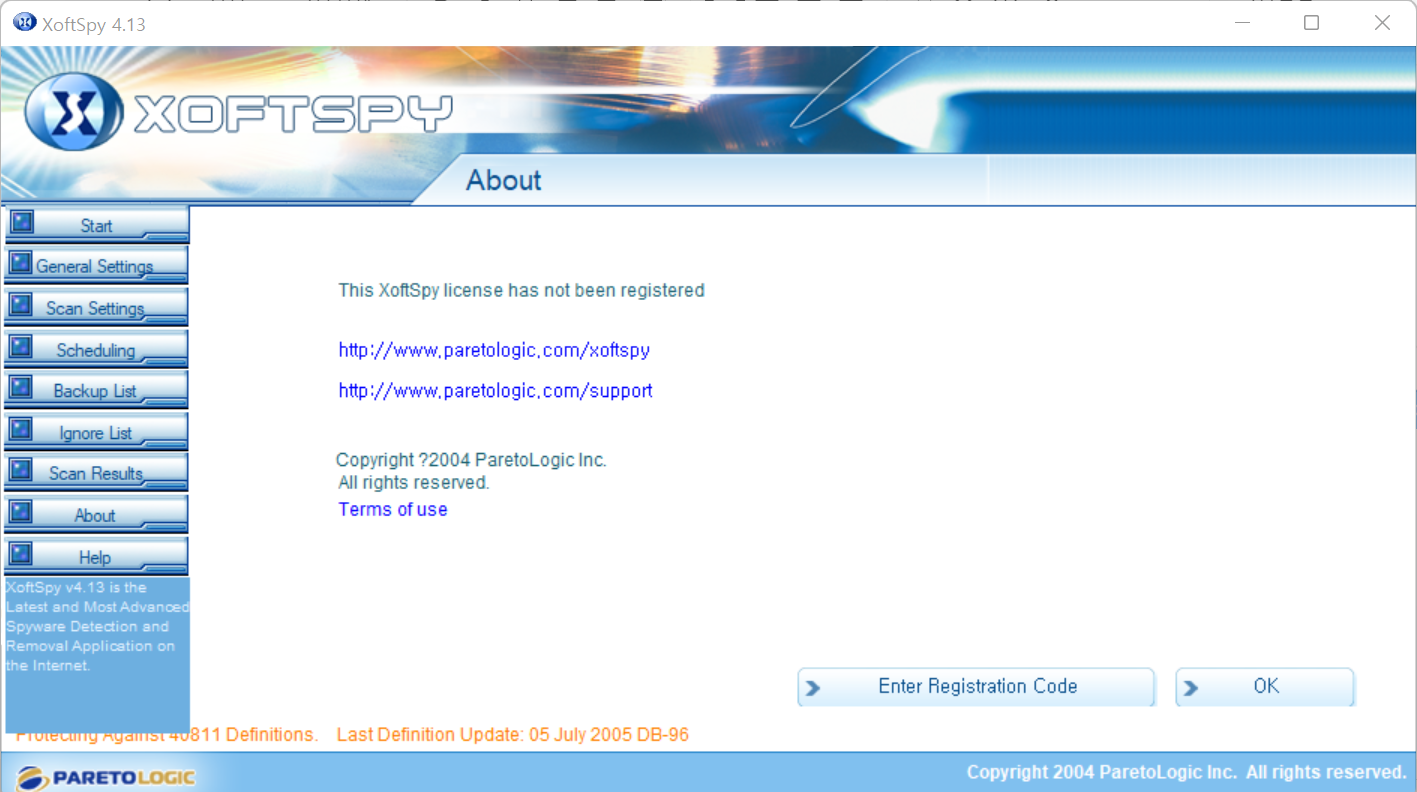Click the icon beside Help
The height and width of the screenshot is (792, 1417).
(21, 553)
